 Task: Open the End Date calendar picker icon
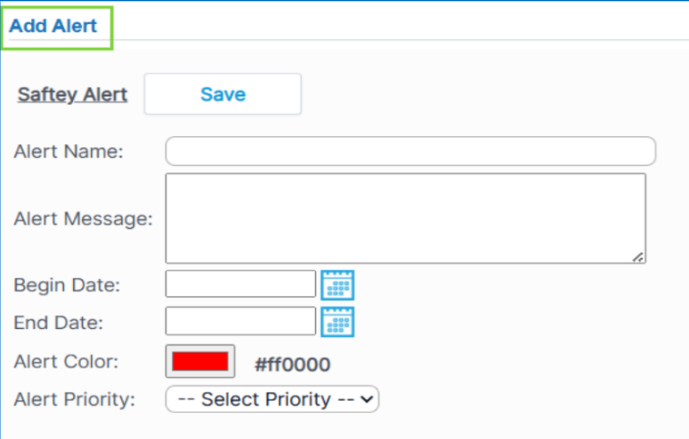tap(338, 322)
